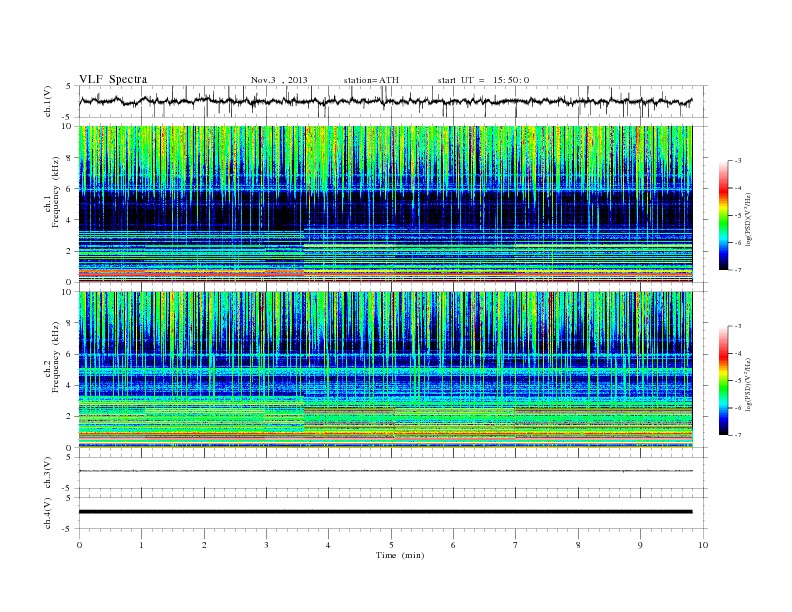Select the date label 'Nov.3 , 2013'

pyautogui.click(x=279, y=80)
